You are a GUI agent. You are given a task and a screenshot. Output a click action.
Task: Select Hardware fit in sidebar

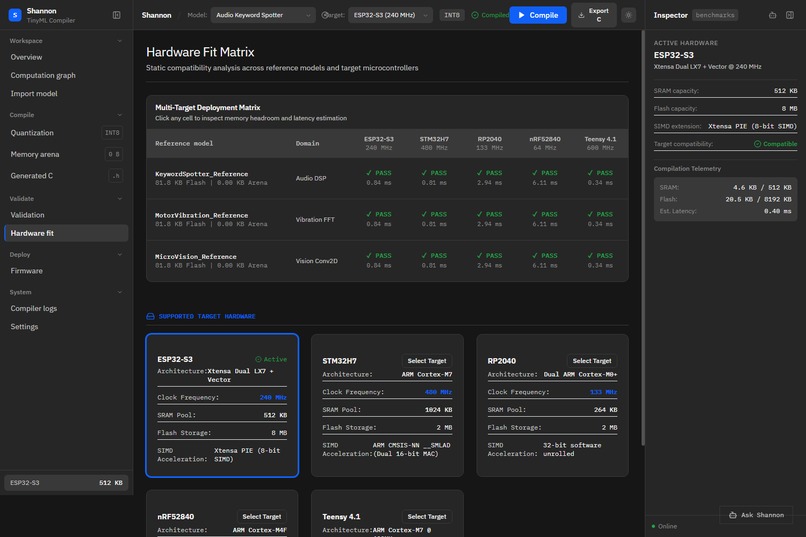(66, 233)
